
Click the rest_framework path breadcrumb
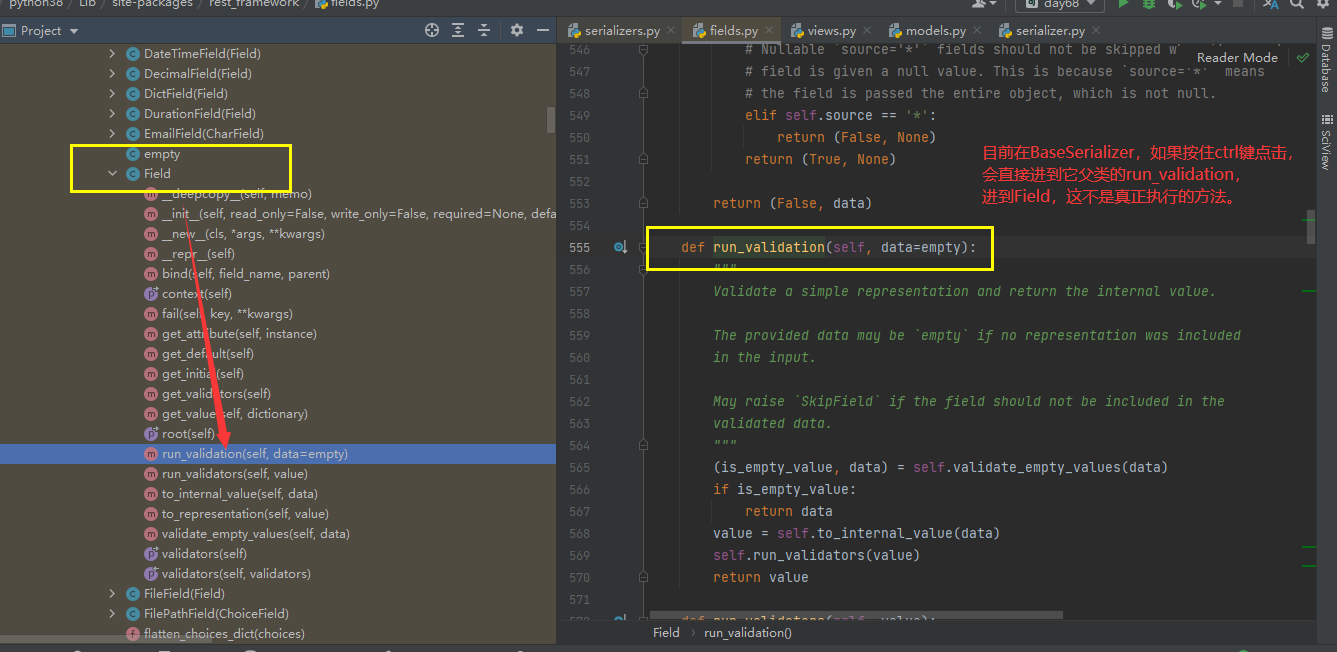(x=254, y=4)
